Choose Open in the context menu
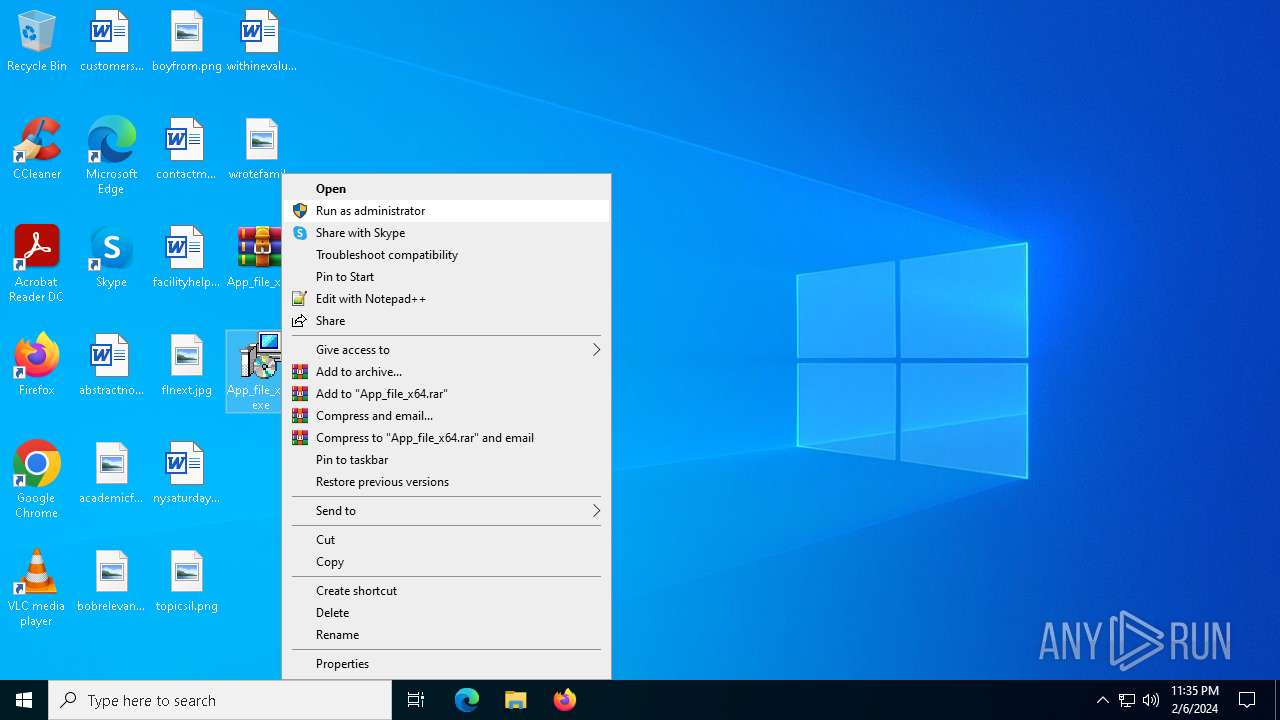 [445, 189]
